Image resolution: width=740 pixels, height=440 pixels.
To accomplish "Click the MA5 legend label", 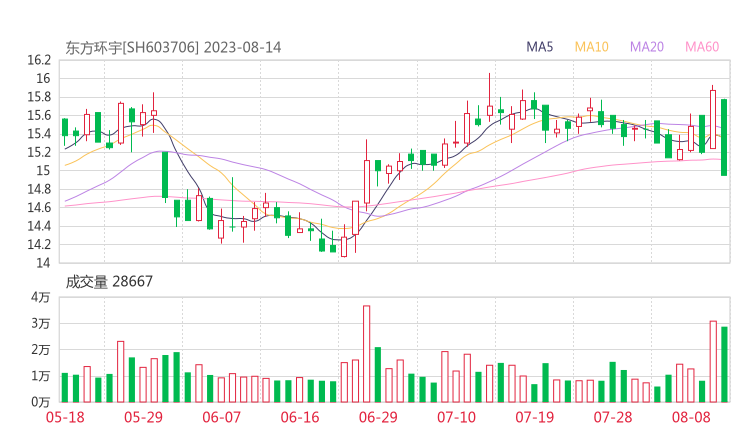I will tap(539, 47).
